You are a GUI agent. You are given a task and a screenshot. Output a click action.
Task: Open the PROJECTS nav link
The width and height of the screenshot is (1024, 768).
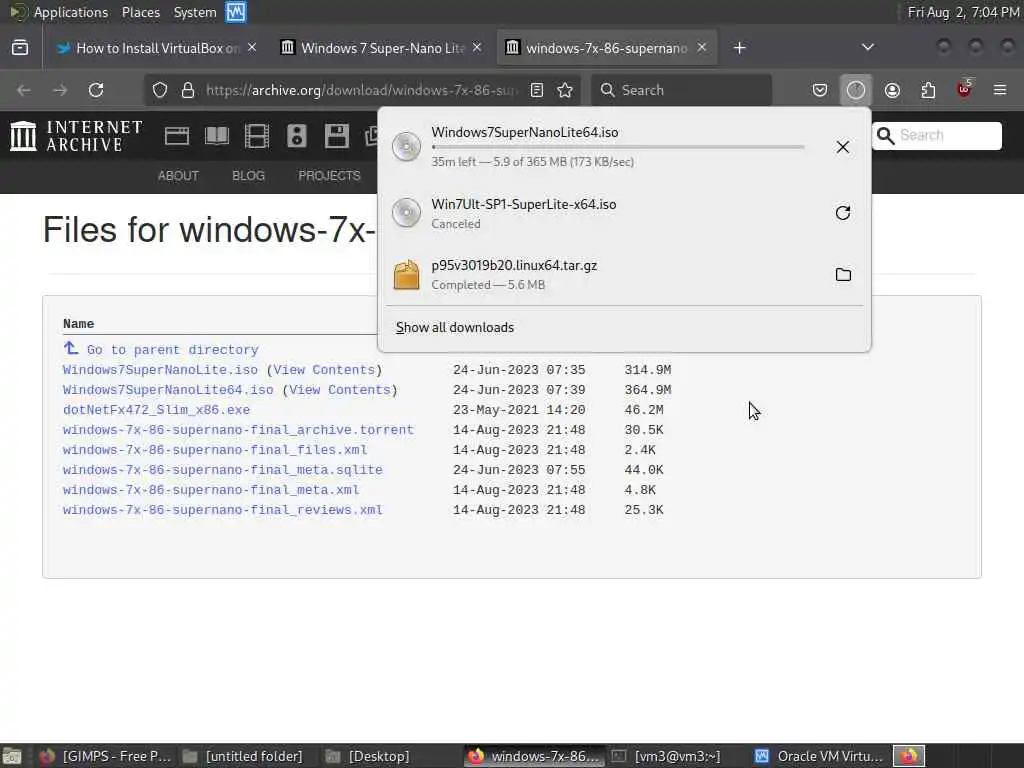point(329,176)
